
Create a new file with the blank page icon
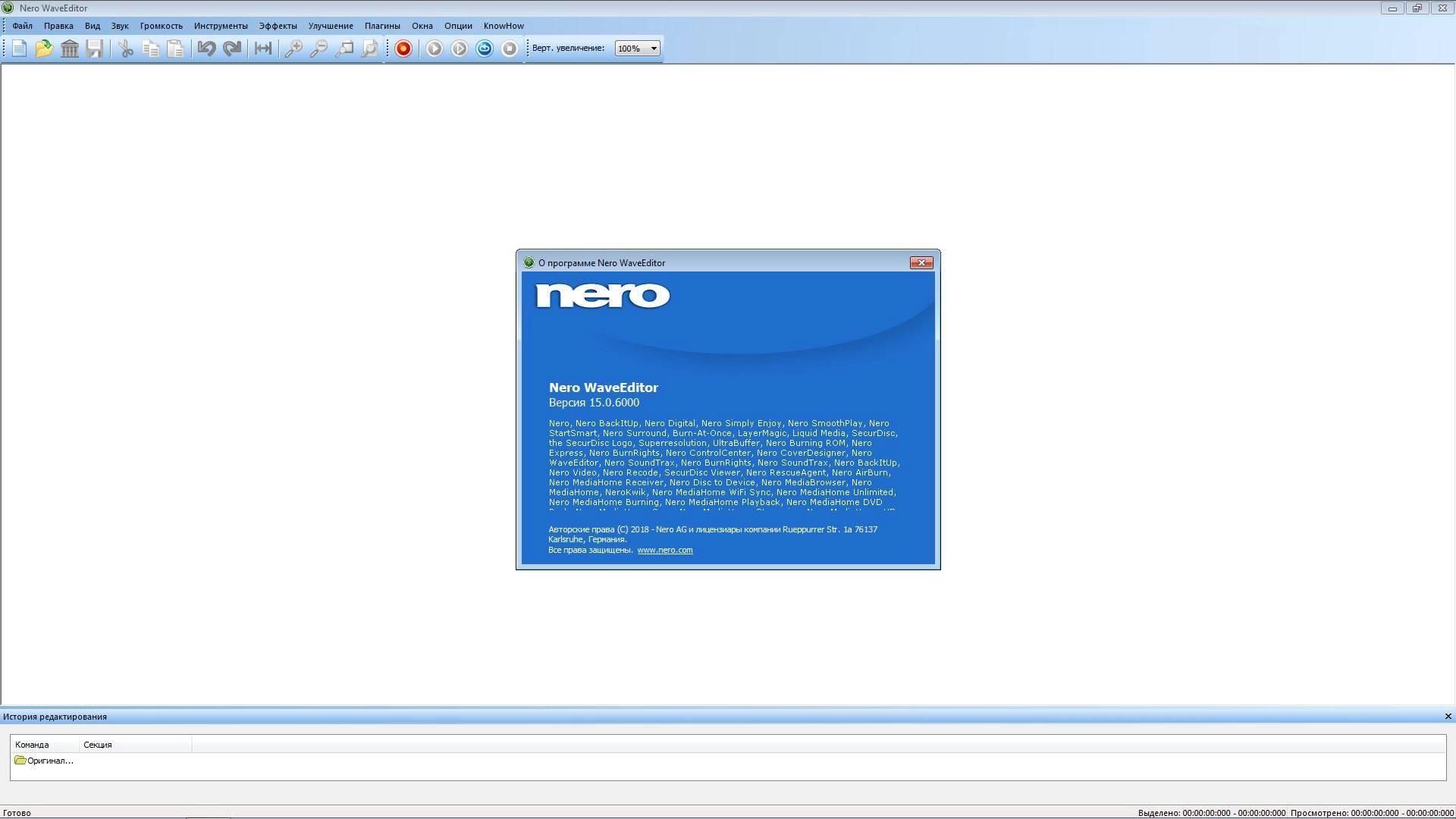click(19, 49)
